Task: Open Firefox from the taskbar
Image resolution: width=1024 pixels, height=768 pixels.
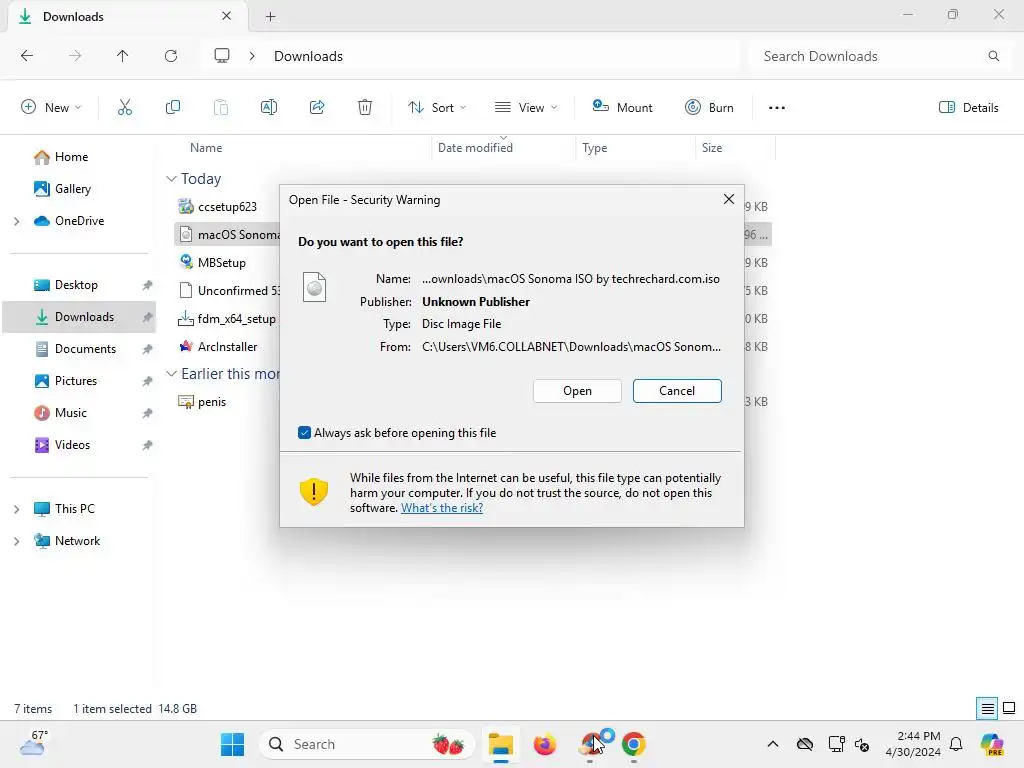Action: [x=545, y=744]
